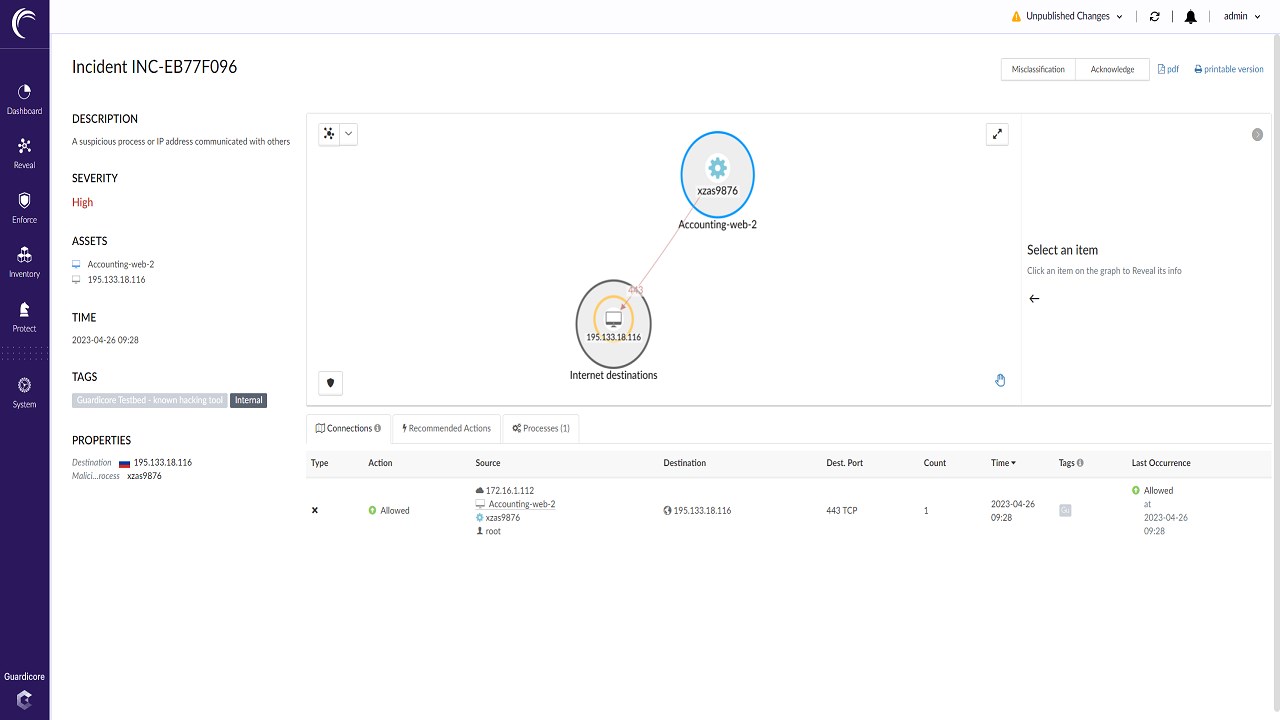This screenshot has height=720, width=1280.
Task: Open the Reveal section in sidebar
Action: coord(24,154)
